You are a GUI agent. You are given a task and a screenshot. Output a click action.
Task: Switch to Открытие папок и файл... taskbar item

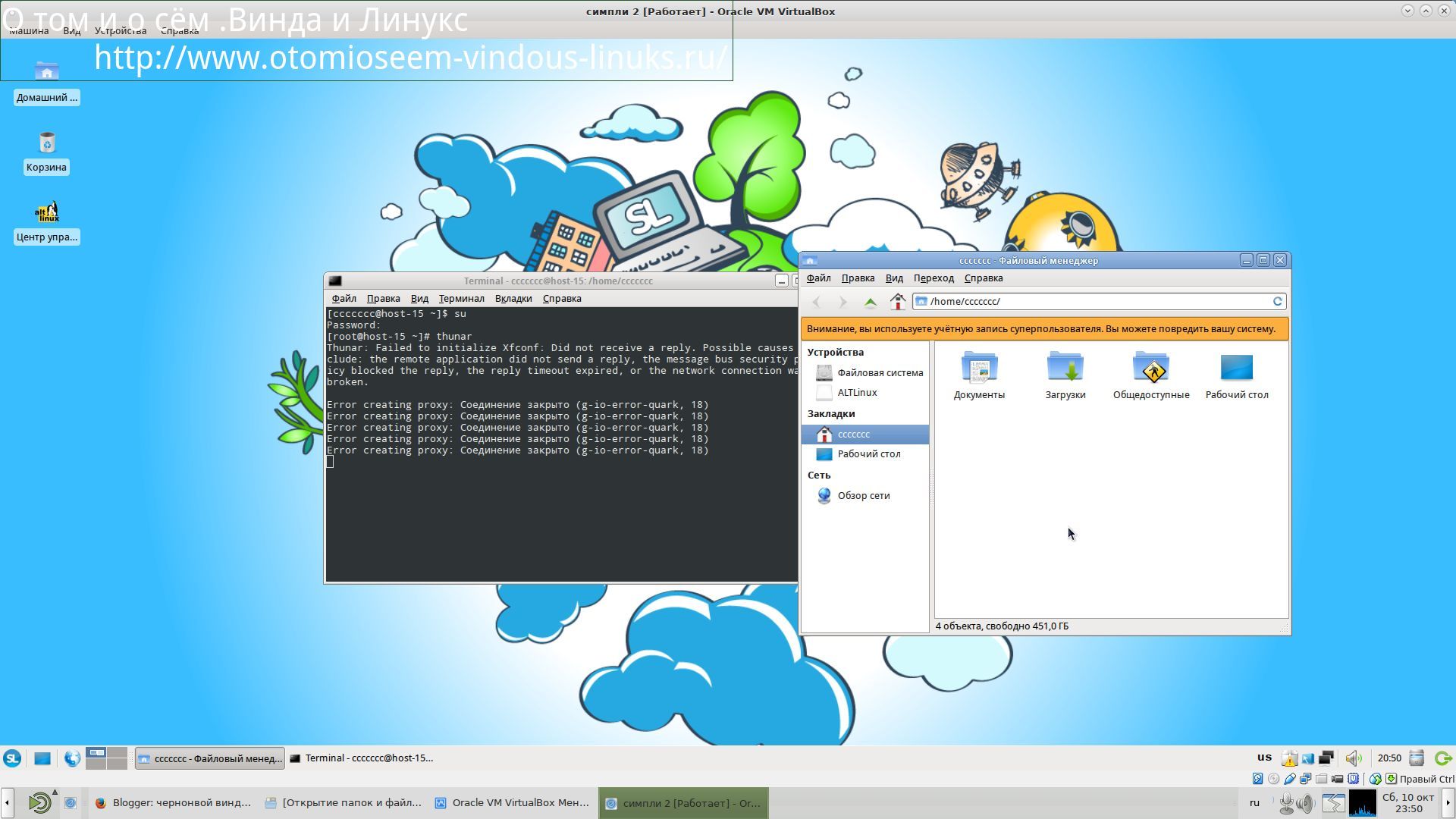point(344,803)
